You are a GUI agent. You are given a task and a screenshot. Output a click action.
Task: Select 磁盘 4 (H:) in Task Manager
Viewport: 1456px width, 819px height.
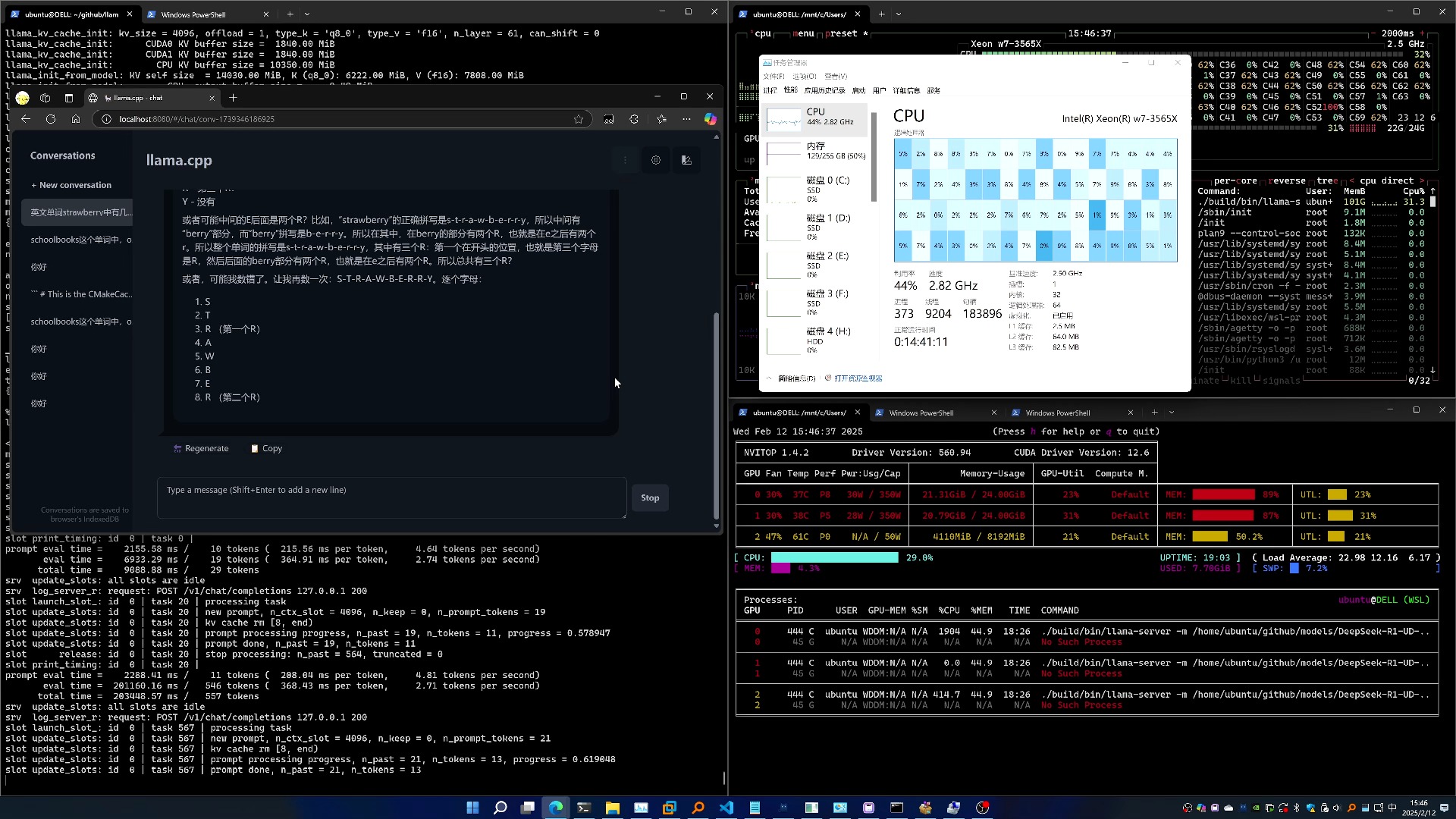coord(816,341)
